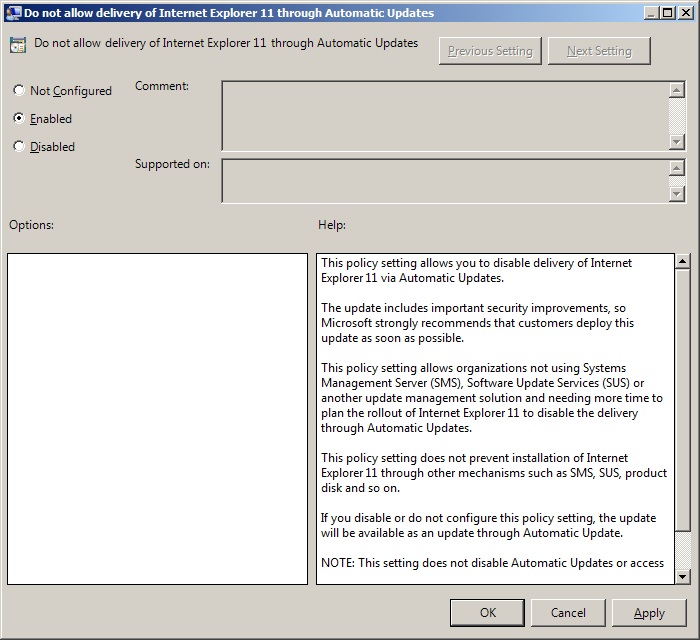The height and width of the screenshot is (640, 700).
Task: Click the 'update as soon as possible.' text
Action: [x=392, y=338]
